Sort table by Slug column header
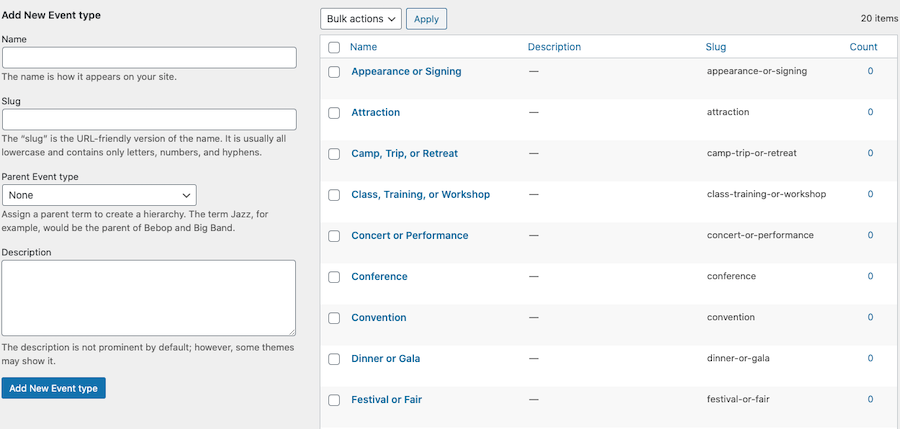This screenshot has width=900, height=429. pyautogui.click(x=716, y=47)
